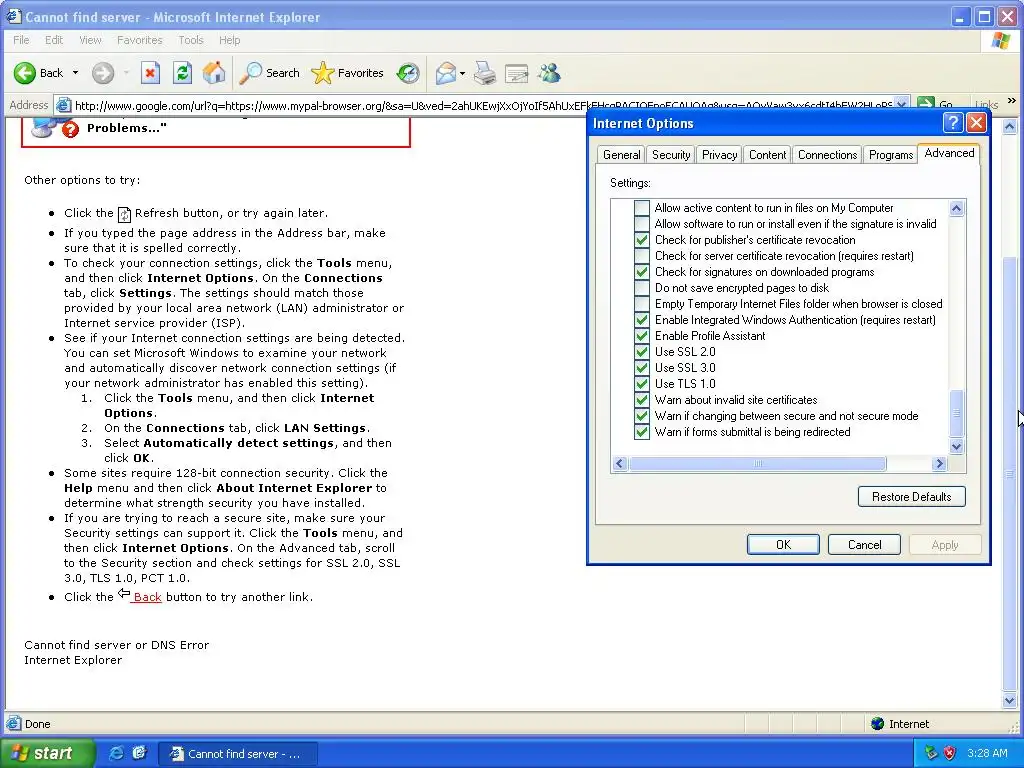The width and height of the screenshot is (1024, 768).
Task: Enable Empty Temporary Internet Files folder option
Action: pos(642,304)
